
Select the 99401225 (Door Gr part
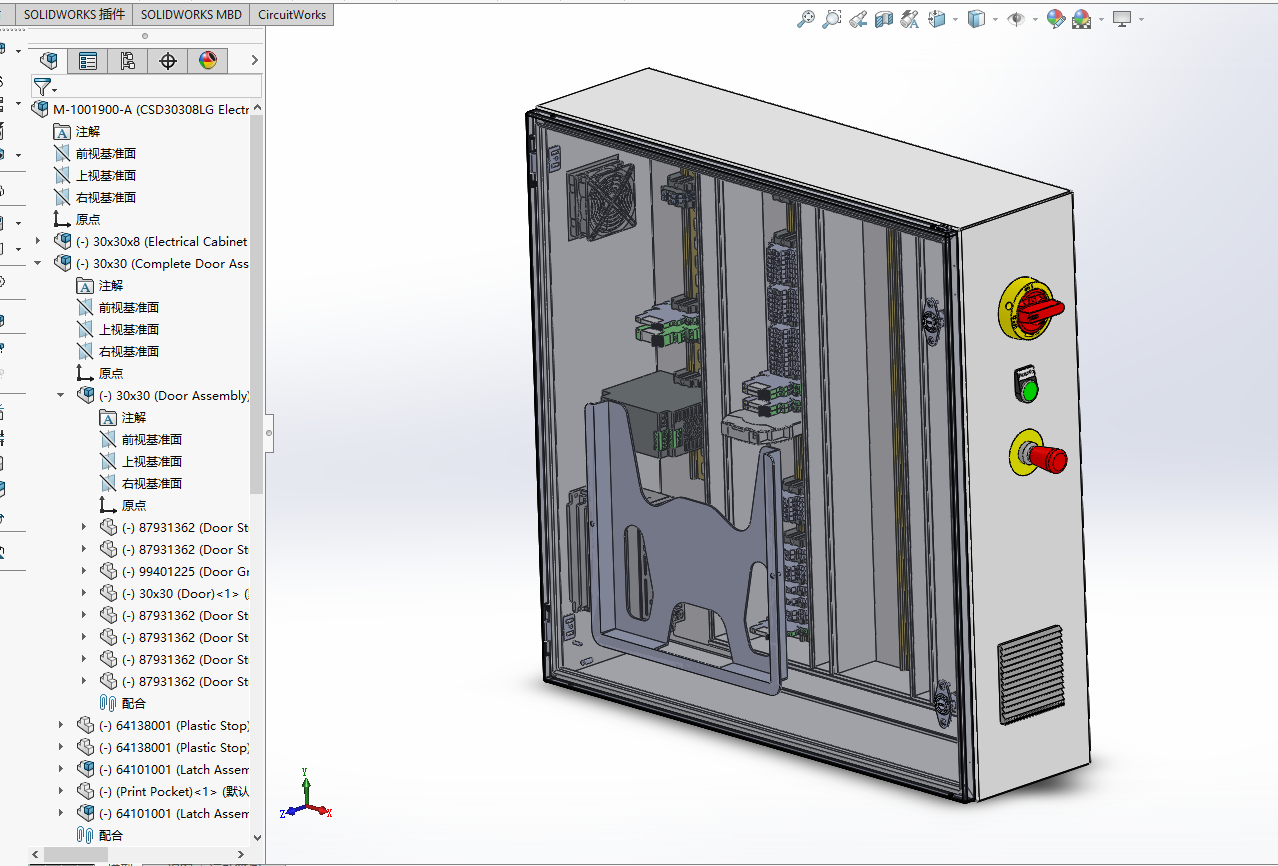pyautogui.click(x=185, y=571)
